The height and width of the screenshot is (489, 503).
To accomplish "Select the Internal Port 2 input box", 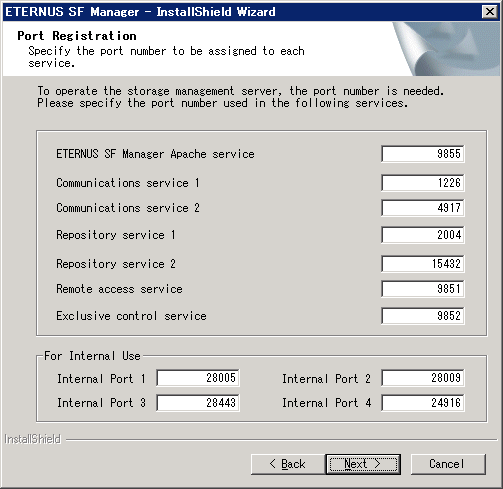I will pos(423,378).
